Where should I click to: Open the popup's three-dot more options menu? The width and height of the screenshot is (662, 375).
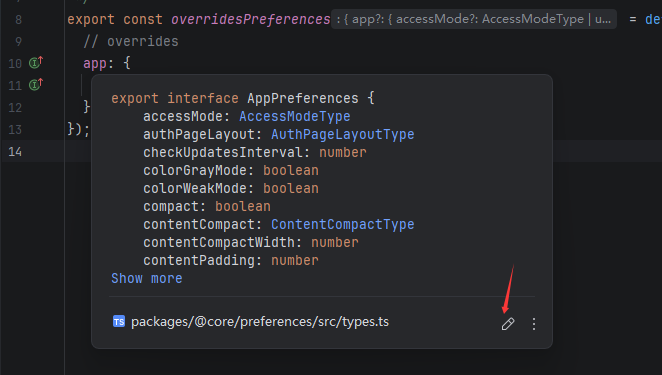point(534,324)
